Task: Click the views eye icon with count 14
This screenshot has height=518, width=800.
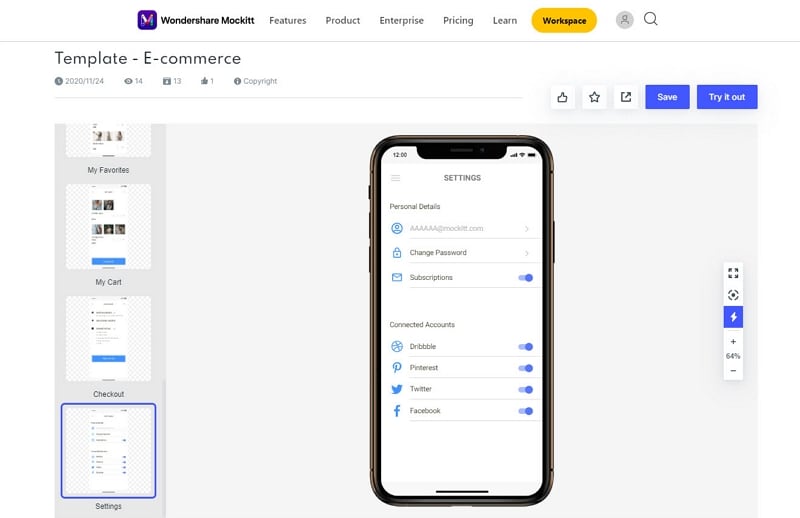Action: 128,81
